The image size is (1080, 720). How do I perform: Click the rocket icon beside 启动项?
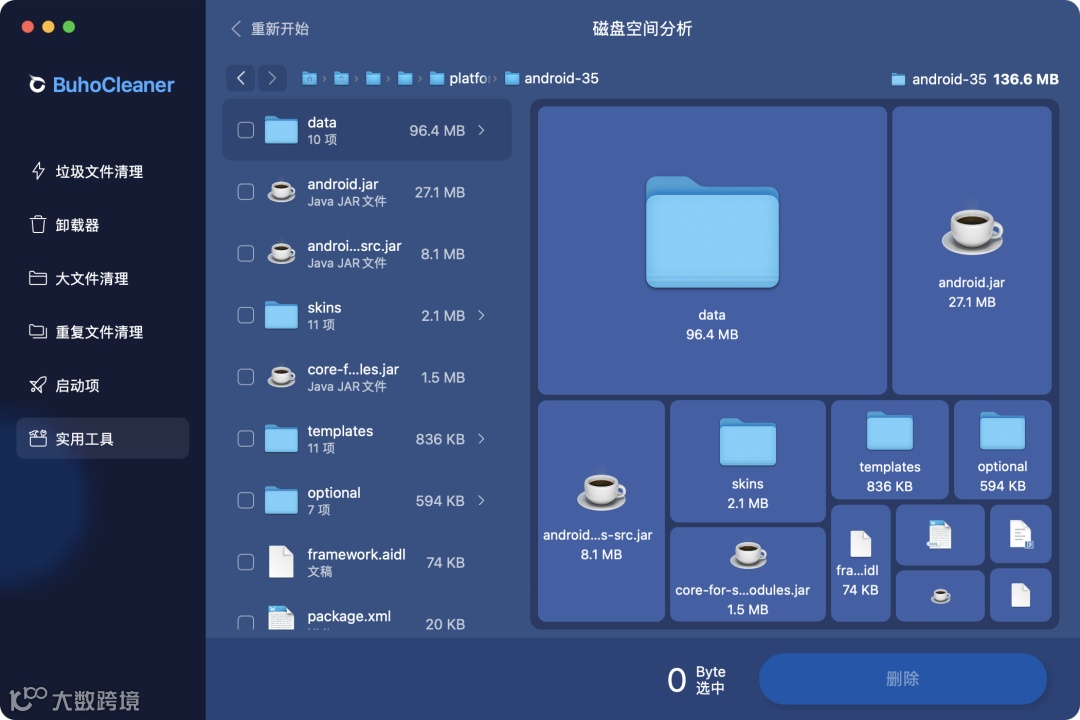(38, 384)
